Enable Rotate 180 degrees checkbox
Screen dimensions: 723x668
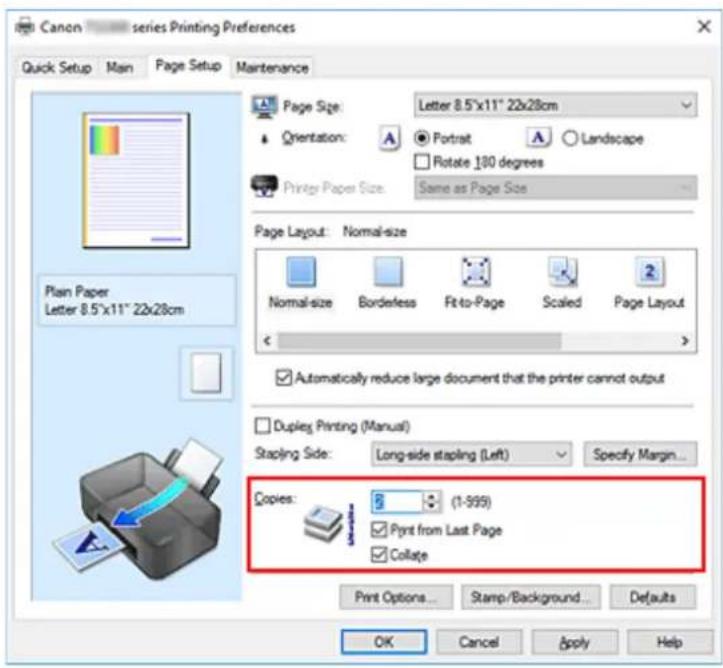tap(422, 162)
